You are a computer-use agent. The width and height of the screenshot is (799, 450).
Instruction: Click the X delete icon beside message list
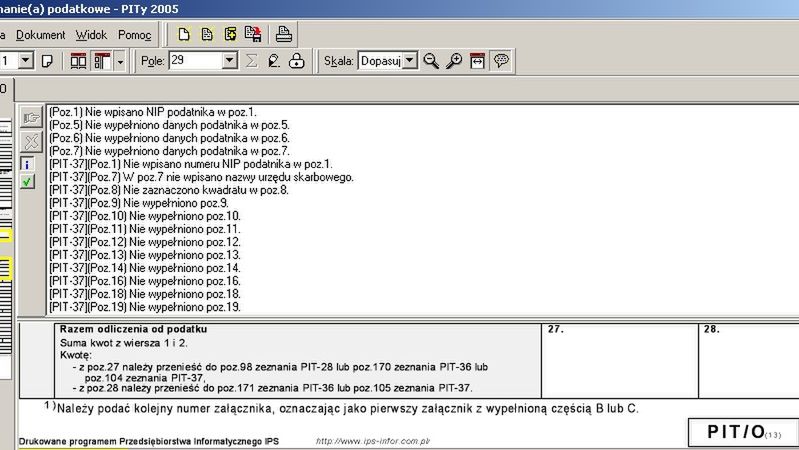[x=31, y=142]
